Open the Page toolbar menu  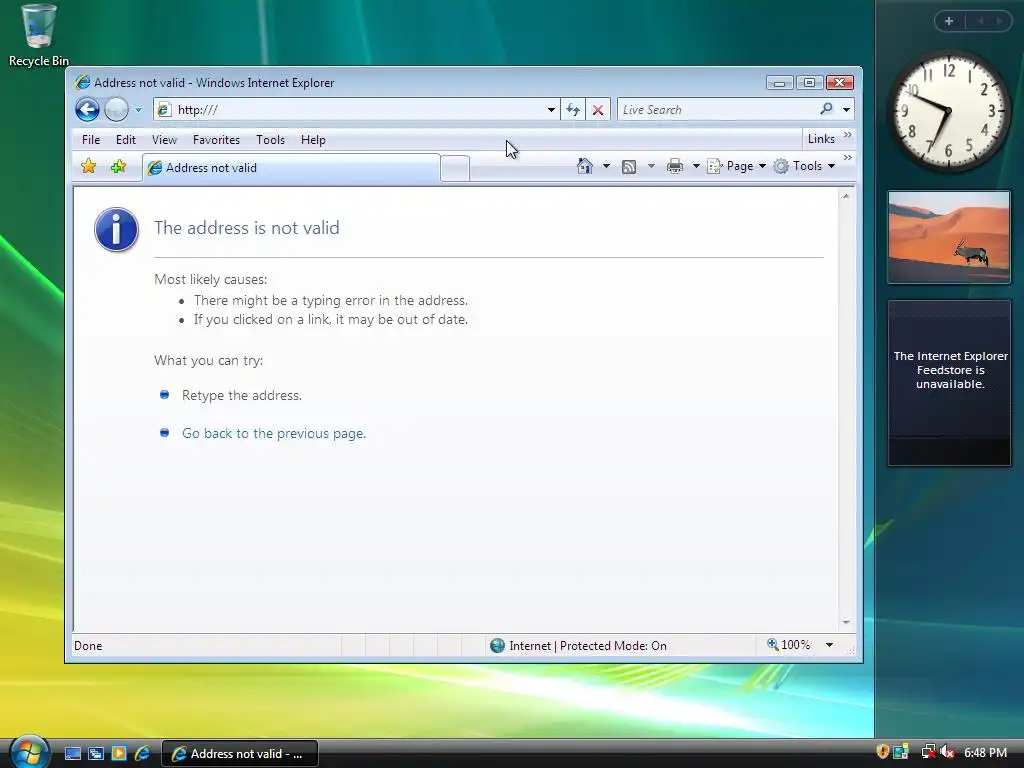click(x=737, y=166)
